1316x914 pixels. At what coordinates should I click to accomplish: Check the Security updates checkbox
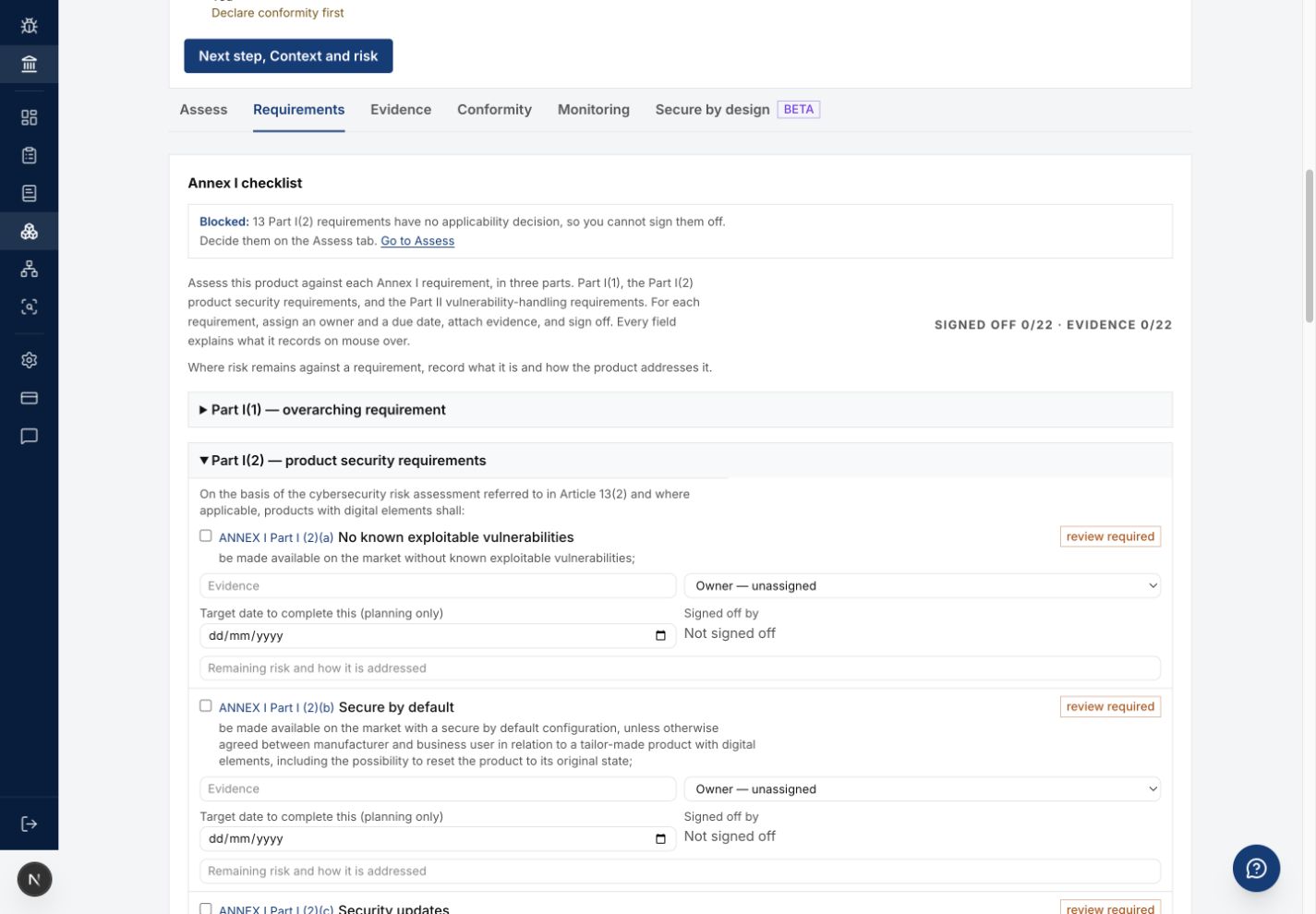tap(206, 908)
